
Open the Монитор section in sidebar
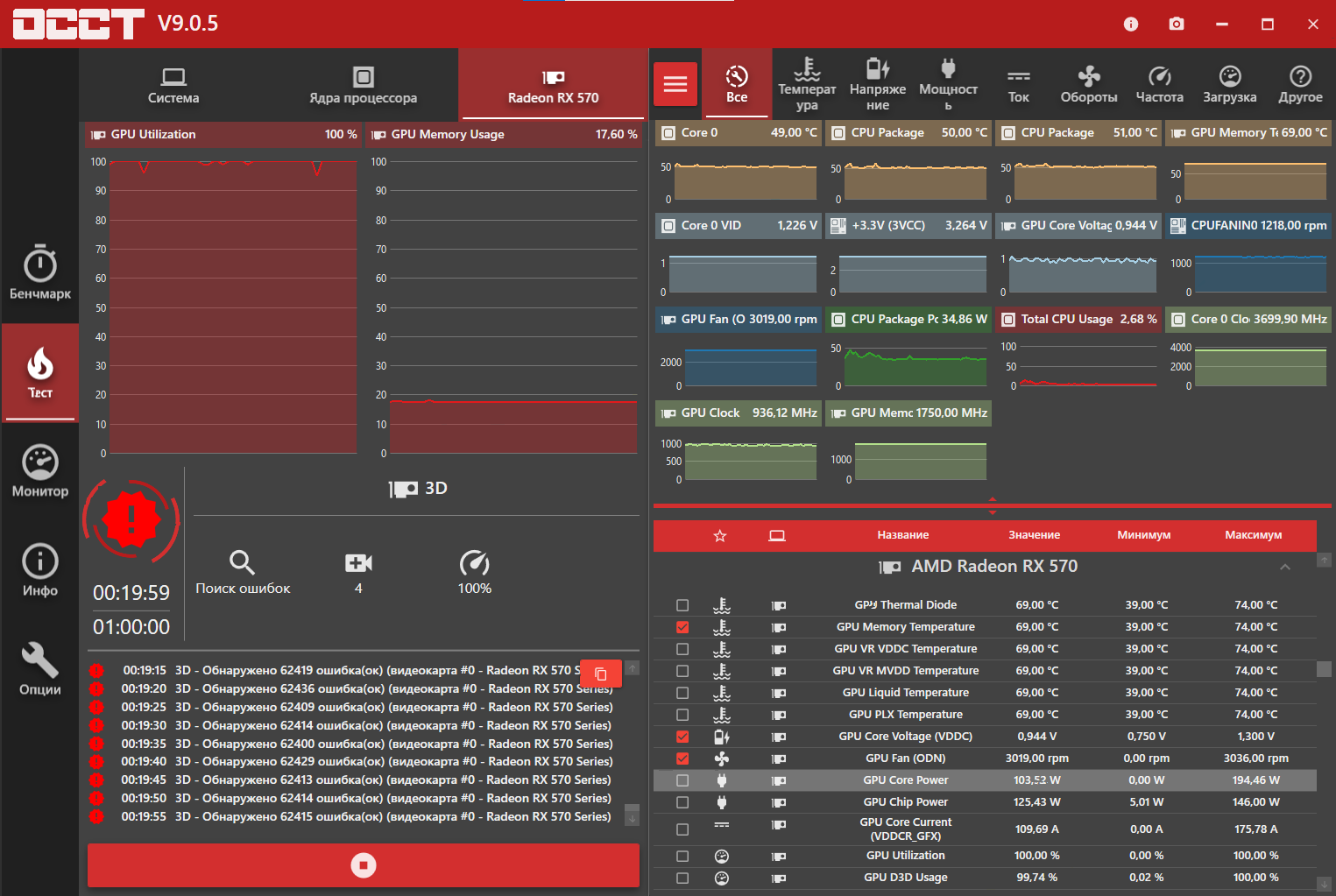click(40, 471)
